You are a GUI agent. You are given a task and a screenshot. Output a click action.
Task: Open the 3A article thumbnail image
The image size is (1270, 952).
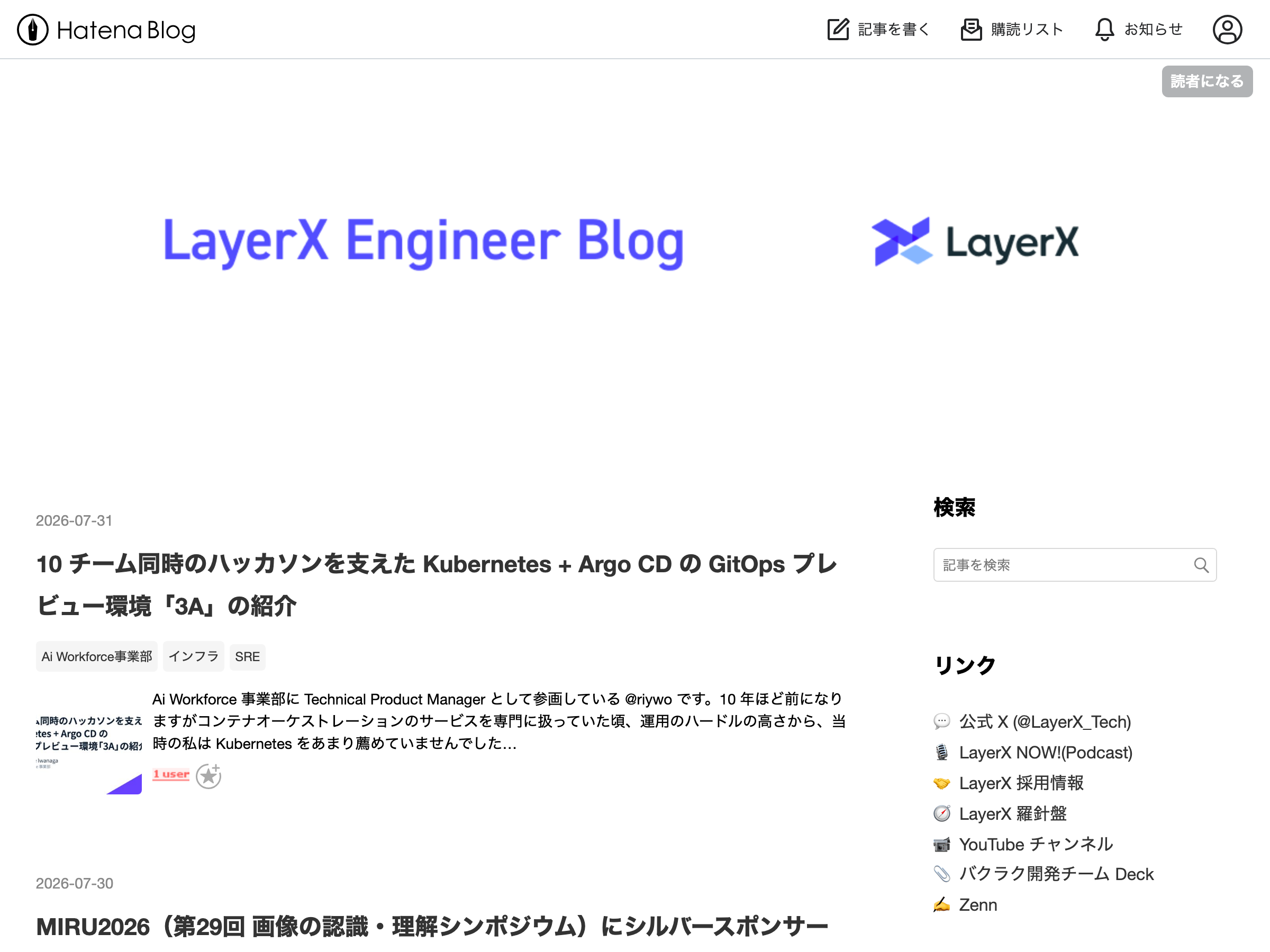point(89,743)
